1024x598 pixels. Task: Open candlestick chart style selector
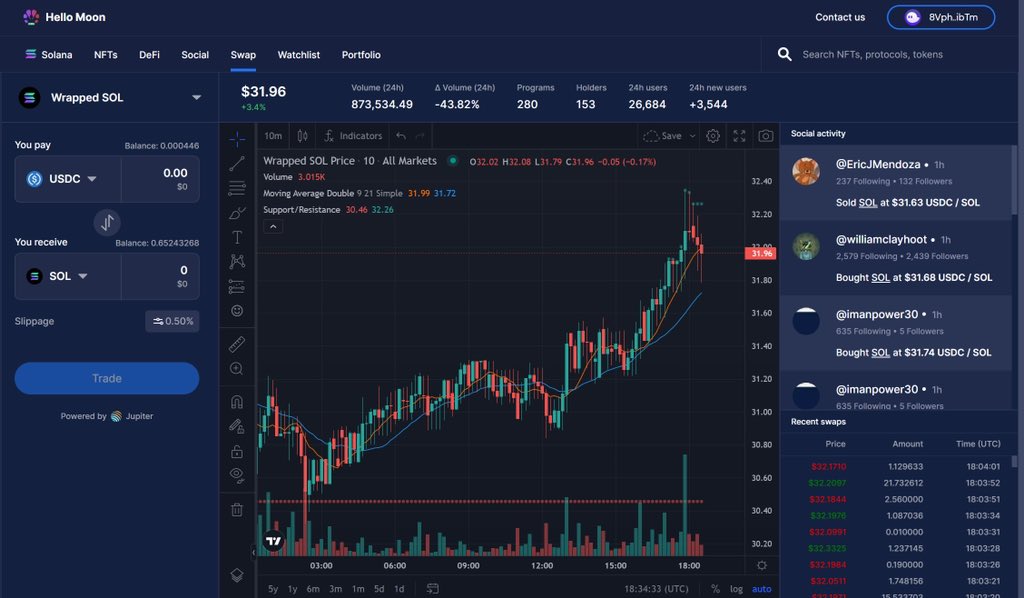(302, 136)
